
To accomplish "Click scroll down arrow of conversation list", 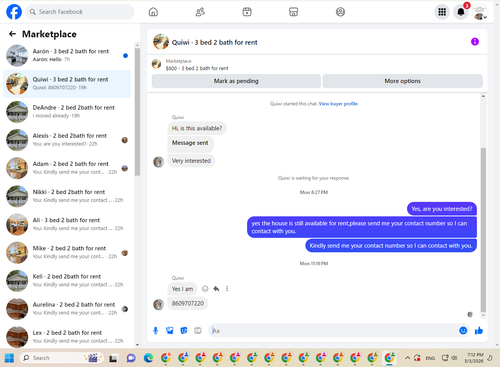I will point(137,345).
